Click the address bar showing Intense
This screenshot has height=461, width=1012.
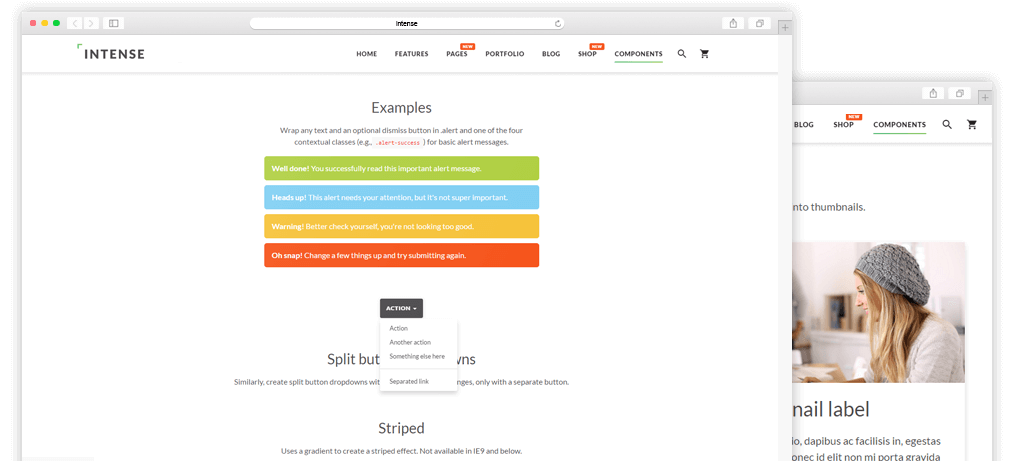point(405,23)
